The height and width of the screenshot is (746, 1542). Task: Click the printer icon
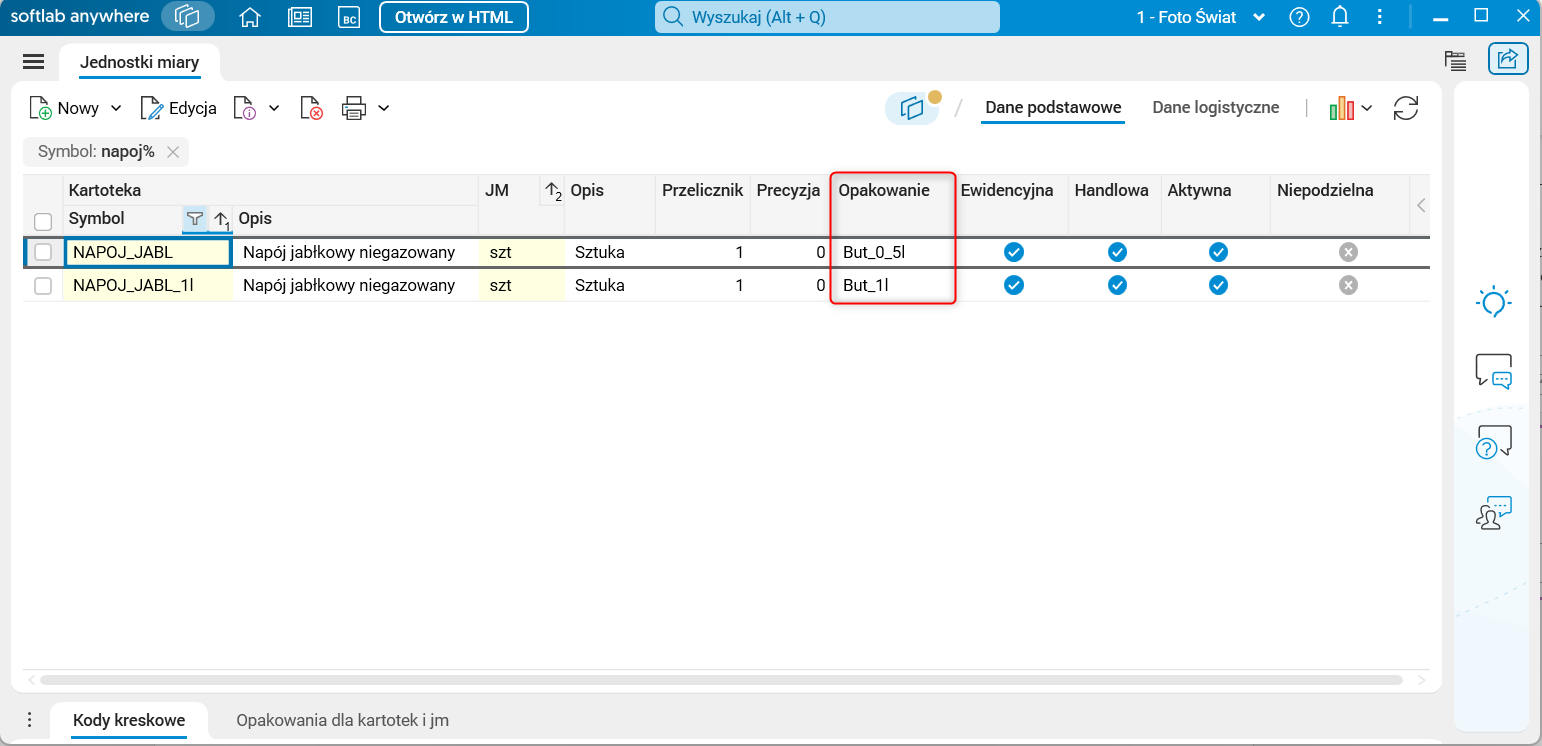(354, 108)
